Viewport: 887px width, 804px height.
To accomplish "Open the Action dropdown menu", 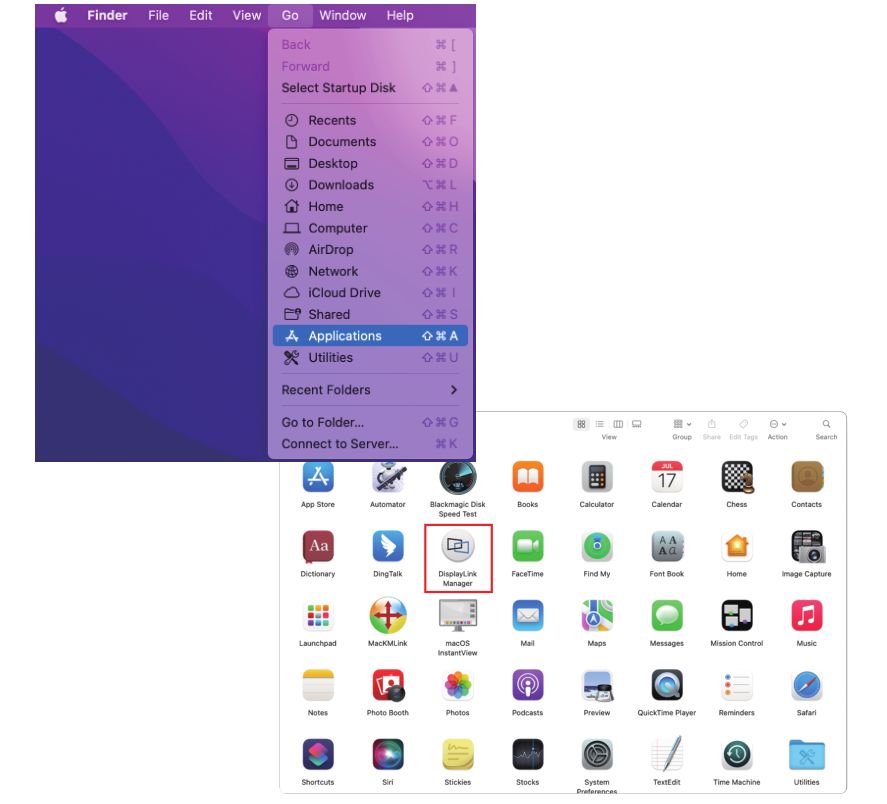I will tap(778, 424).
